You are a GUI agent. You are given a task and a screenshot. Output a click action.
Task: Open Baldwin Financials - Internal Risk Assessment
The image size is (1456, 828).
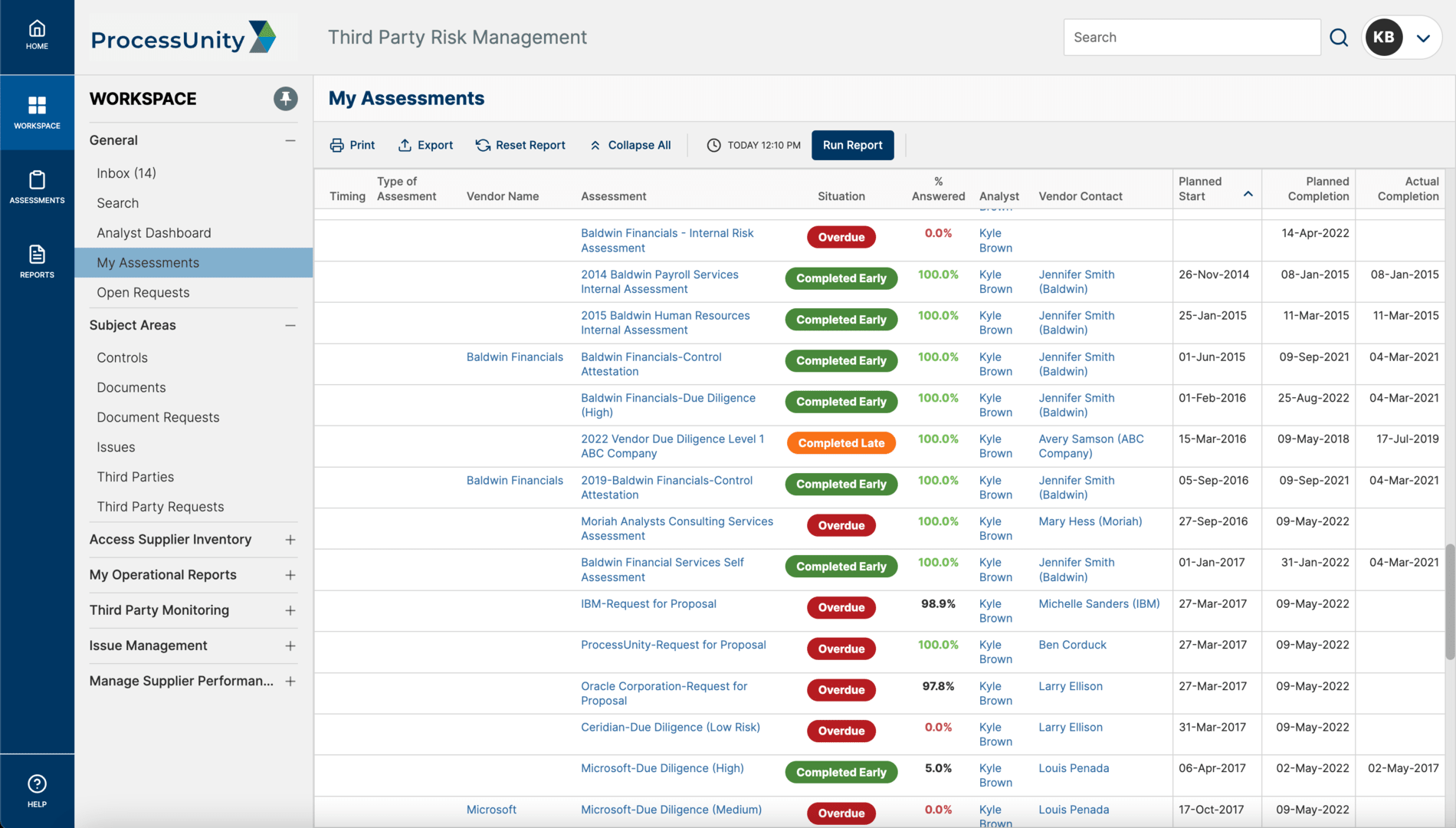(667, 241)
